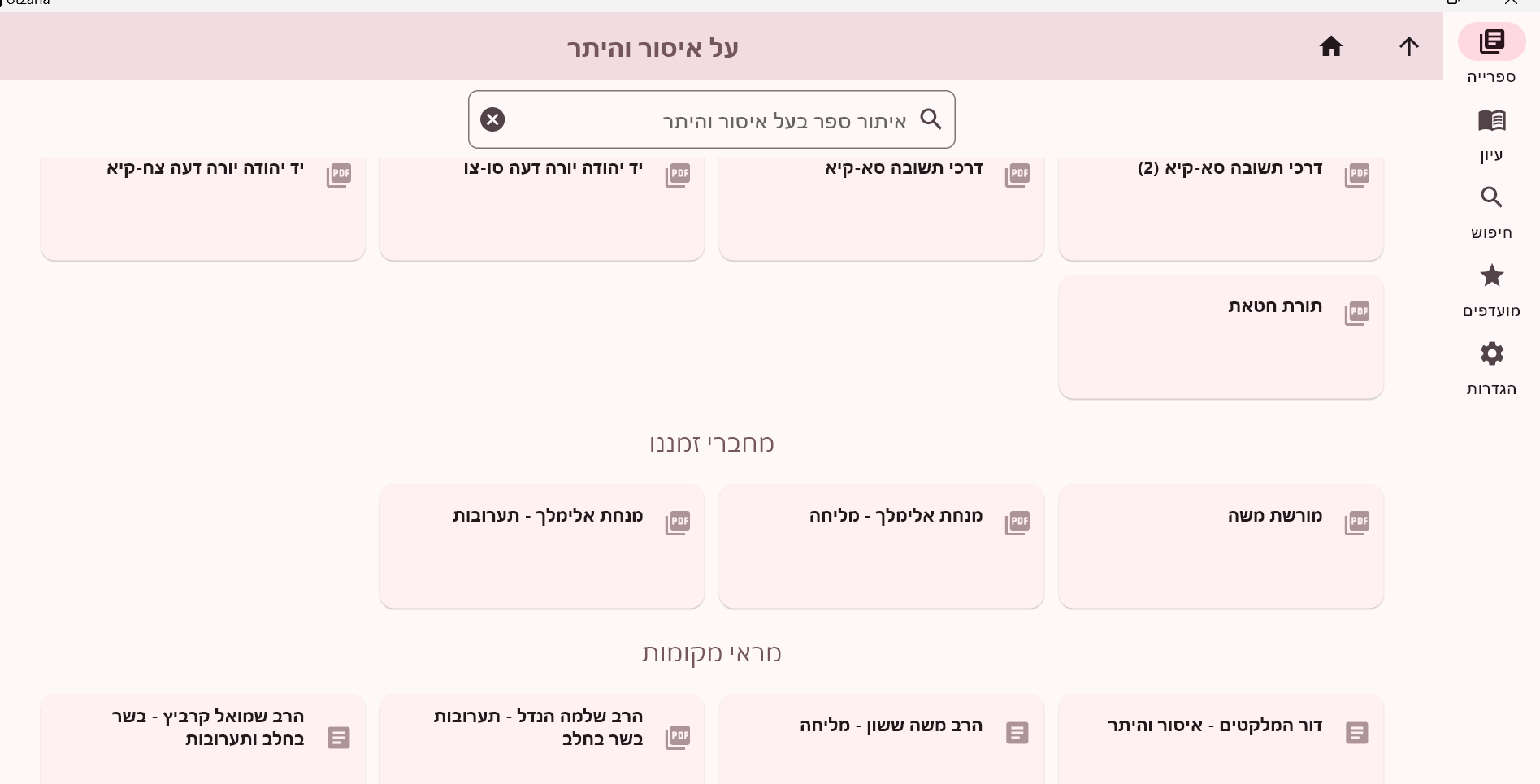Click PDF icon of הרב שלמה הנדל card
The width and height of the screenshot is (1540, 784).
[x=678, y=737]
